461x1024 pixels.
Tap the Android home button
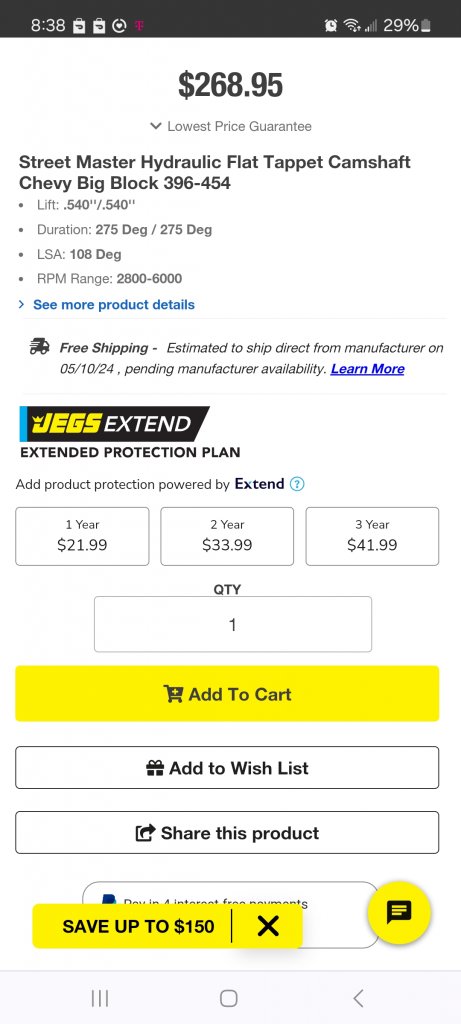[229, 998]
